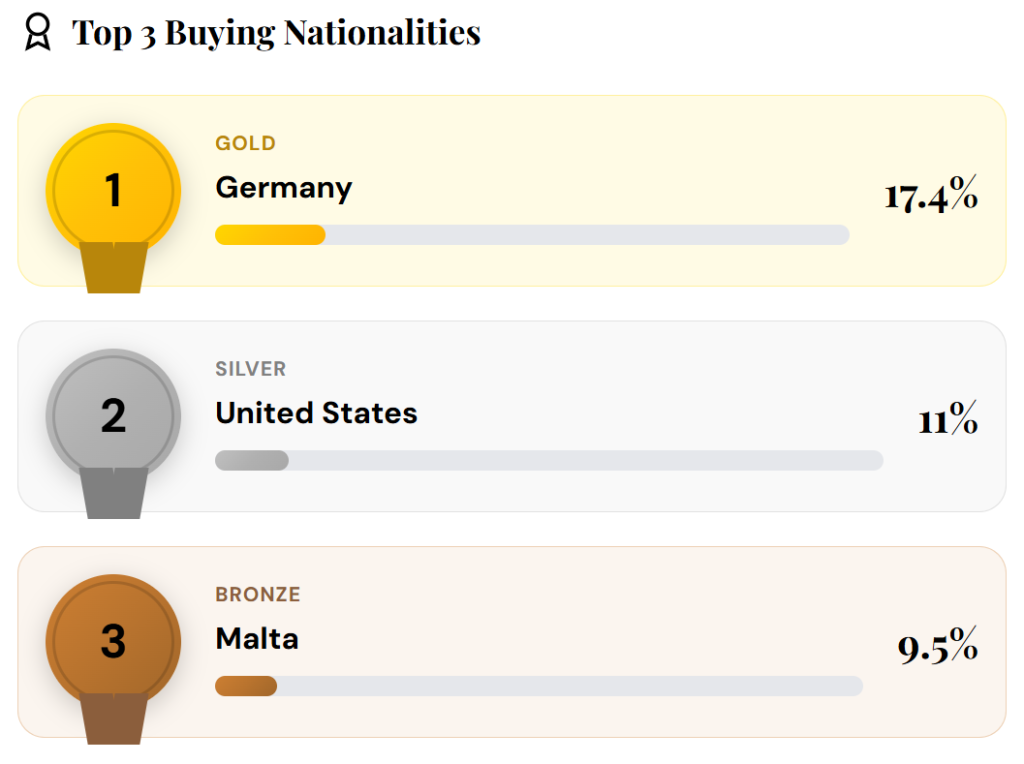
Task: Click the bronze number 3 medal
Action: (x=113, y=641)
